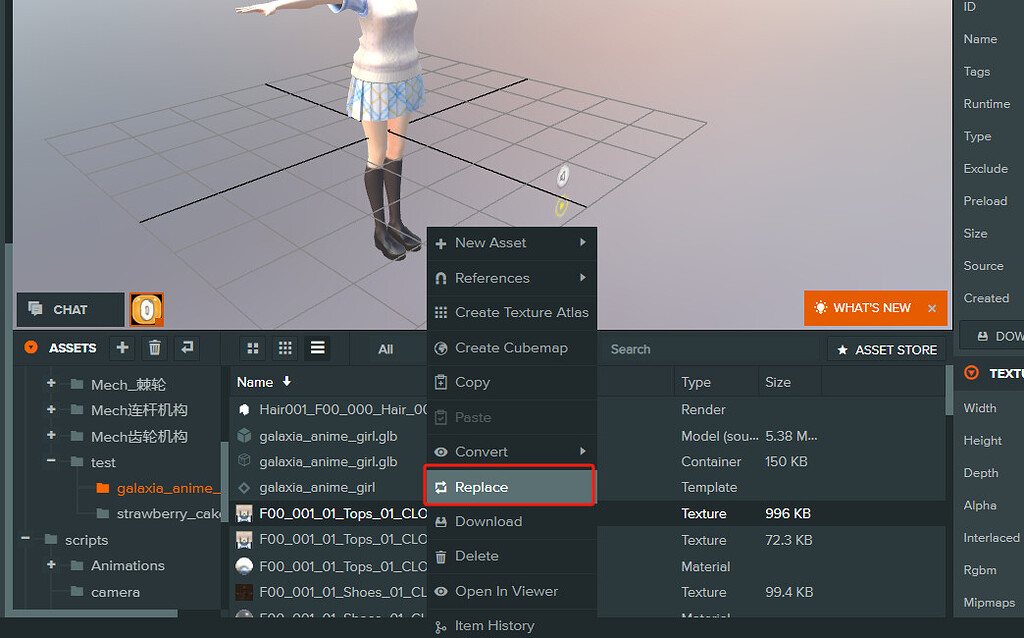Click the orange ASSETS panel icon
The width and height of the screenshot is (1024, 638).
(29, 348)
